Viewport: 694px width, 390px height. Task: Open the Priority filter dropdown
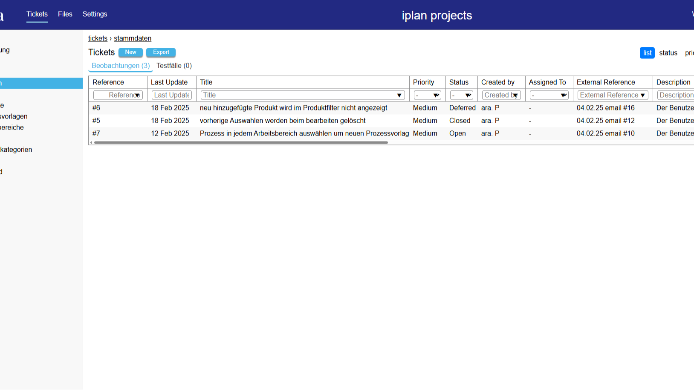(427, 95)
